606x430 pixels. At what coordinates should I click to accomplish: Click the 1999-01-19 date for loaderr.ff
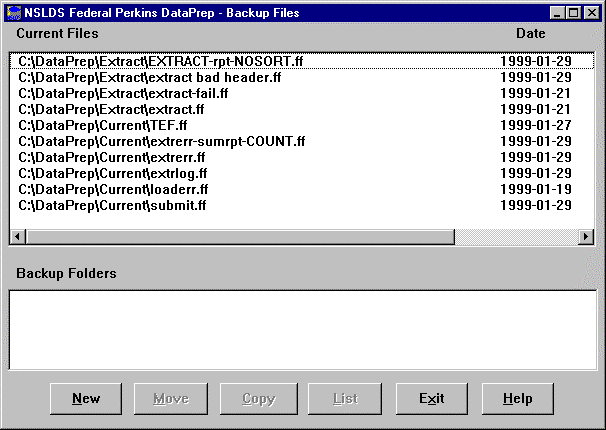tap(536, 189)
